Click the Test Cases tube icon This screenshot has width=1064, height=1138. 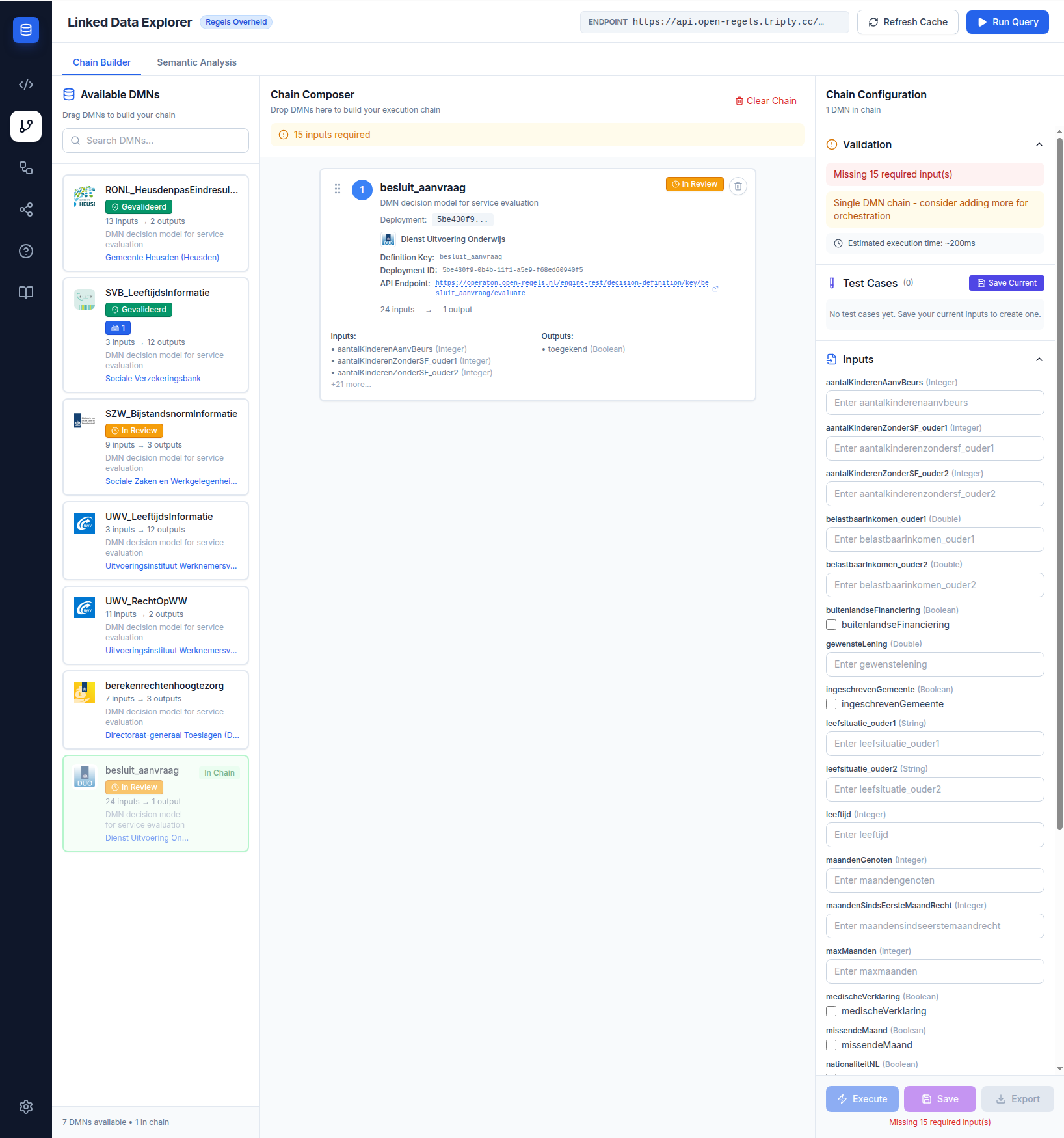[832, 283]
